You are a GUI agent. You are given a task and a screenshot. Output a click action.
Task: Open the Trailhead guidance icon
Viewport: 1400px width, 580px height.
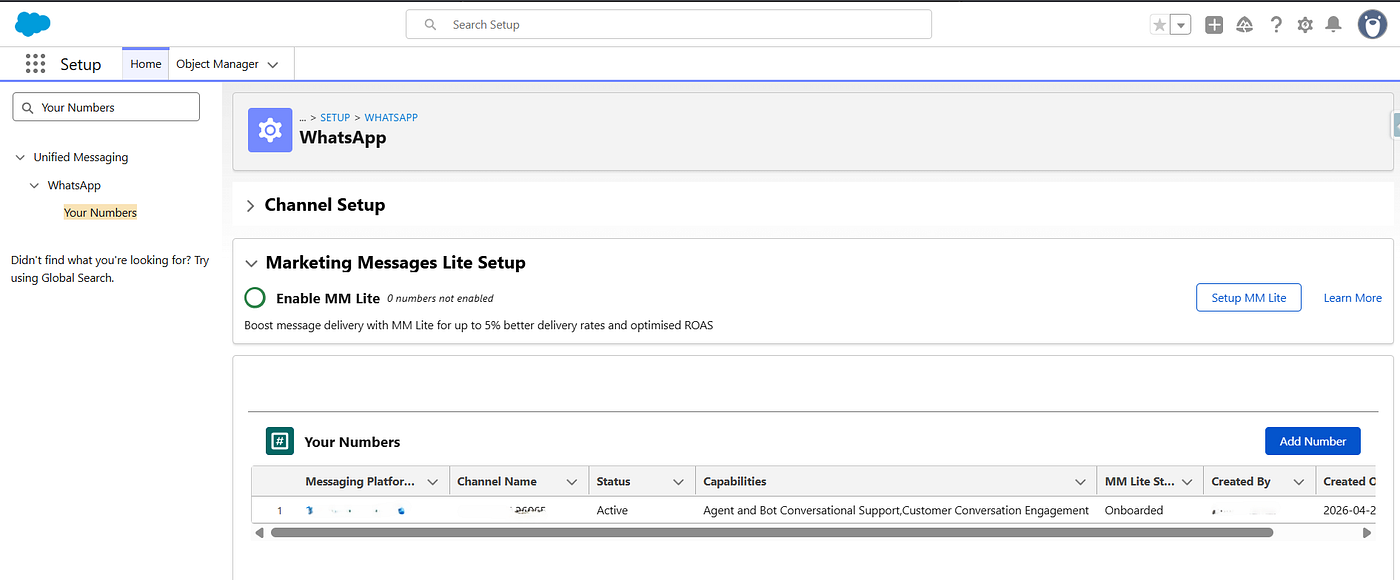[x=1245, y=25]
